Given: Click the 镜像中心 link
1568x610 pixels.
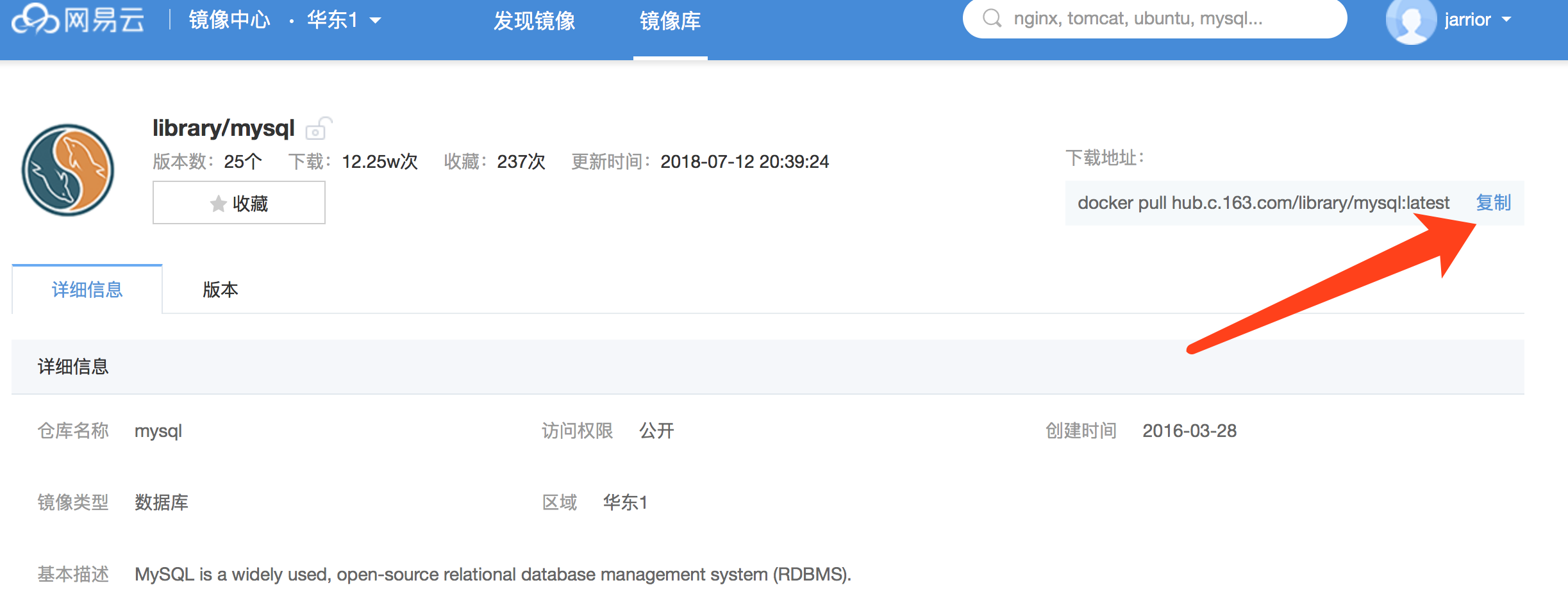Looking at the screenshot, I should point(229,20).
